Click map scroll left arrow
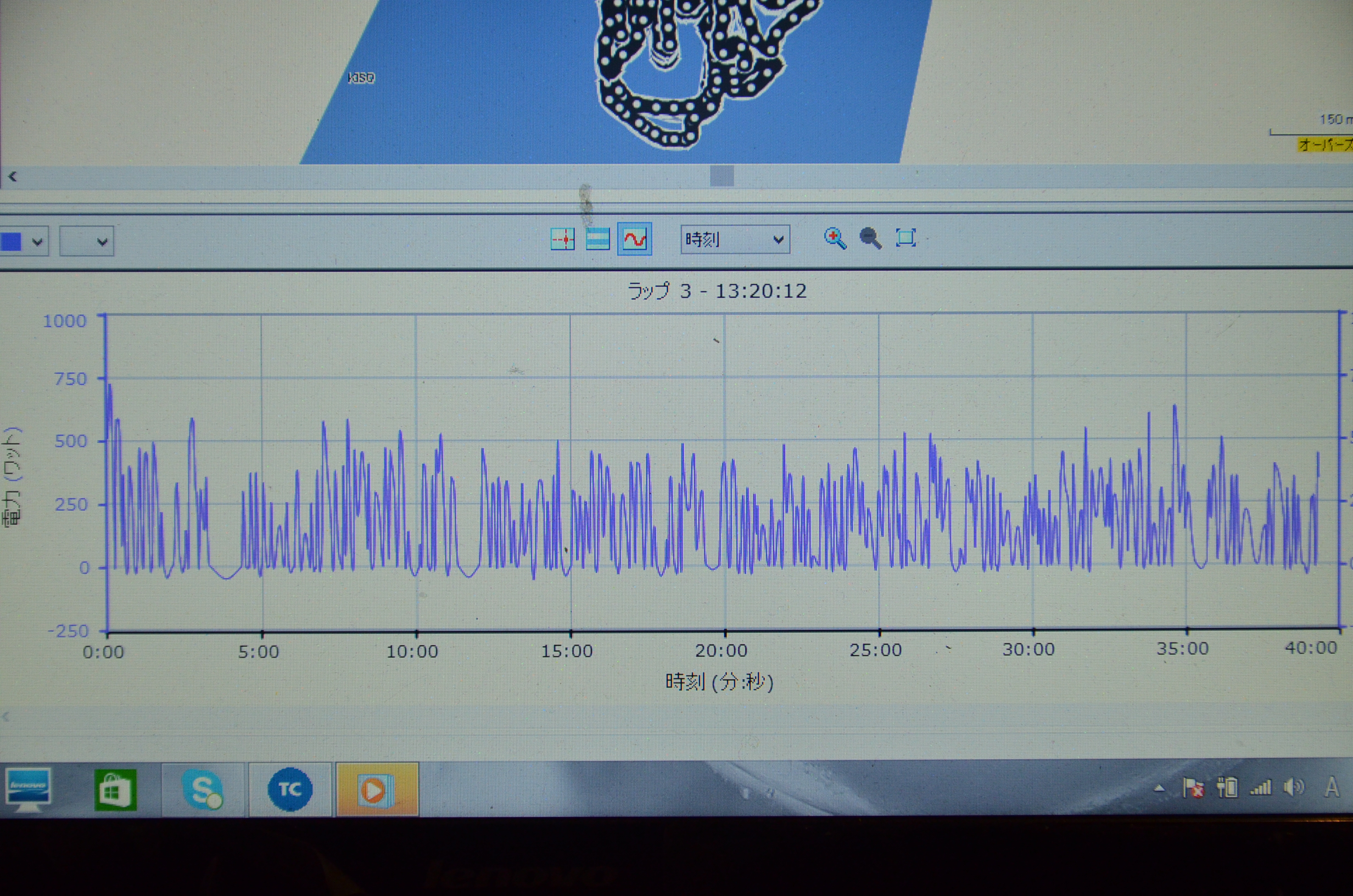Image resolution: width=1353 pixels, height=896 pixels. point(13,177)
